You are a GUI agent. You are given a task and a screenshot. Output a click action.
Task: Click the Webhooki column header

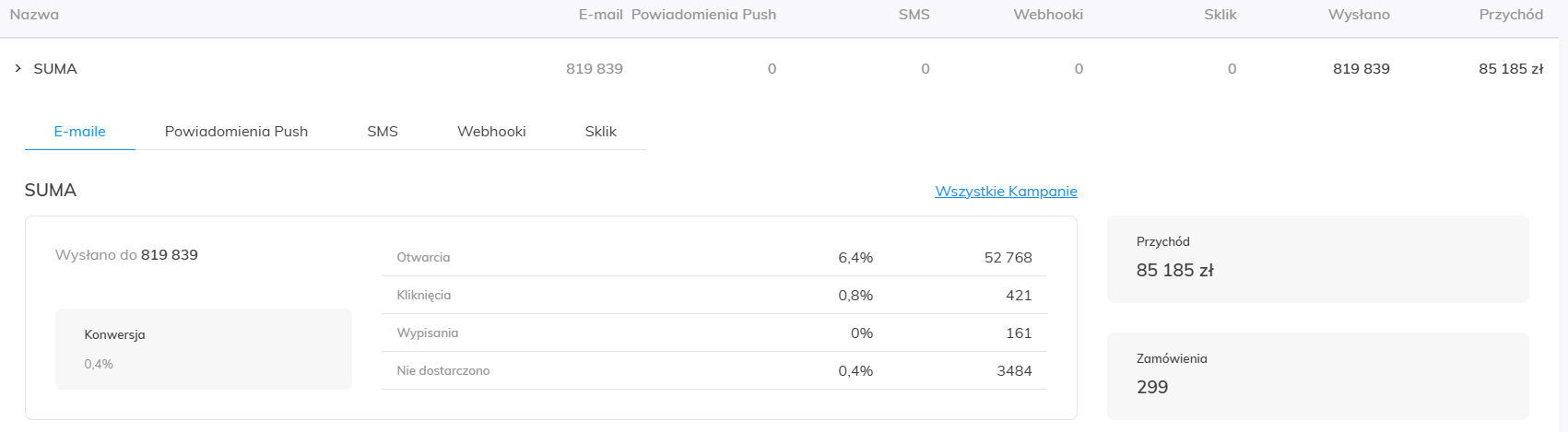pos(1048,15)
